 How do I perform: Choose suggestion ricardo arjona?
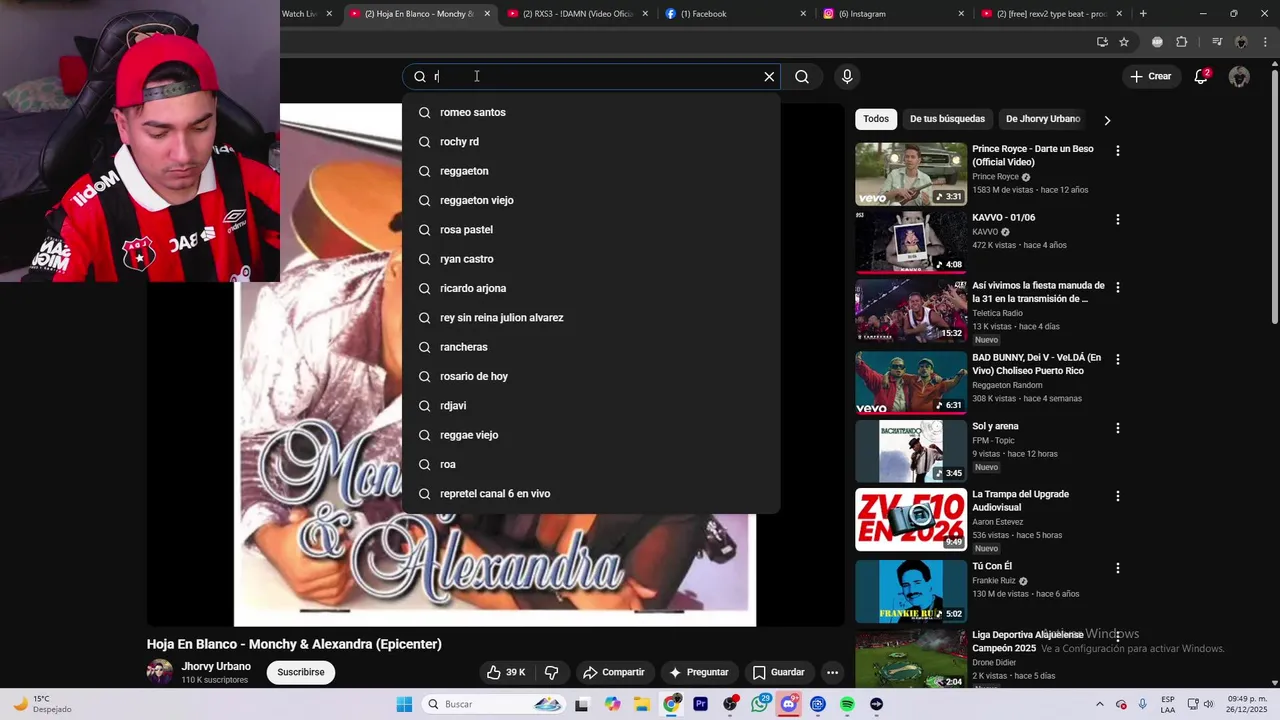(x=590, y=288)
